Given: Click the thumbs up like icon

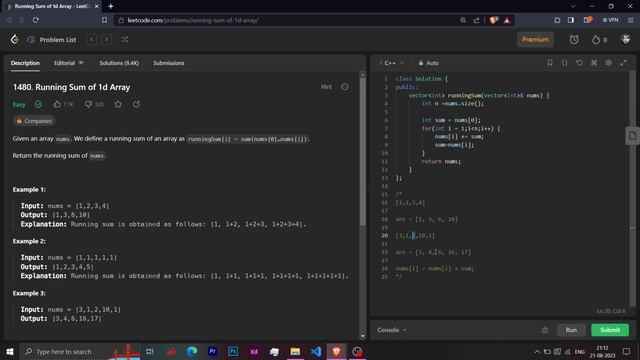Looking at the screenshot, I should (x=57, y=104).
